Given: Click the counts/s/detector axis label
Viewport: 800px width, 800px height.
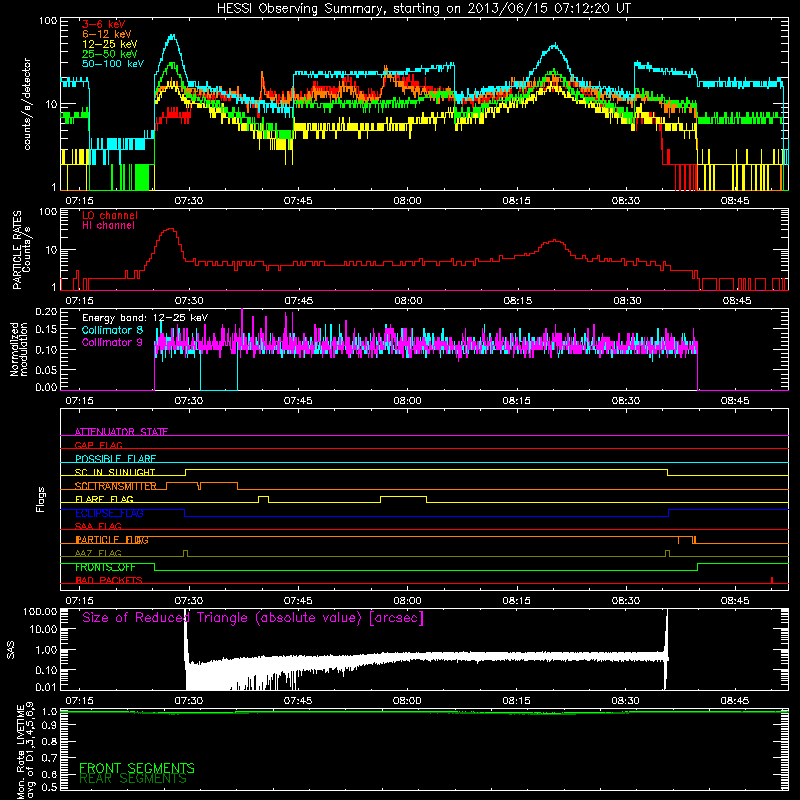Looking at the screenshot, I should tap(27, 104).
